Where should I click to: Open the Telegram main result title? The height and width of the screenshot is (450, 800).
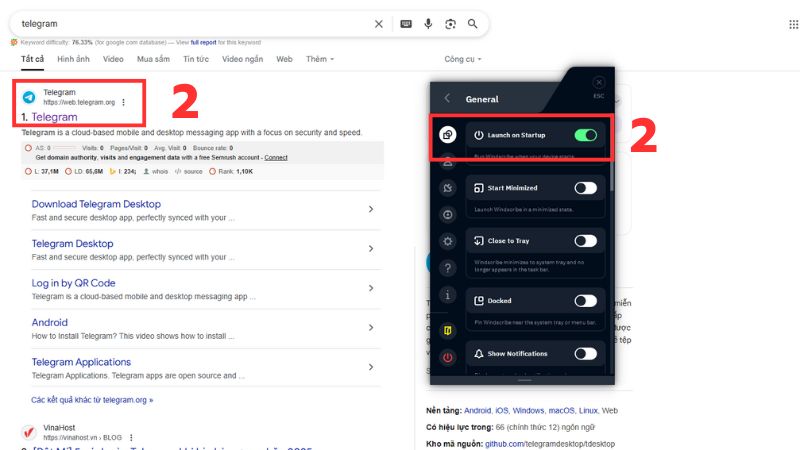coord(54,117)
